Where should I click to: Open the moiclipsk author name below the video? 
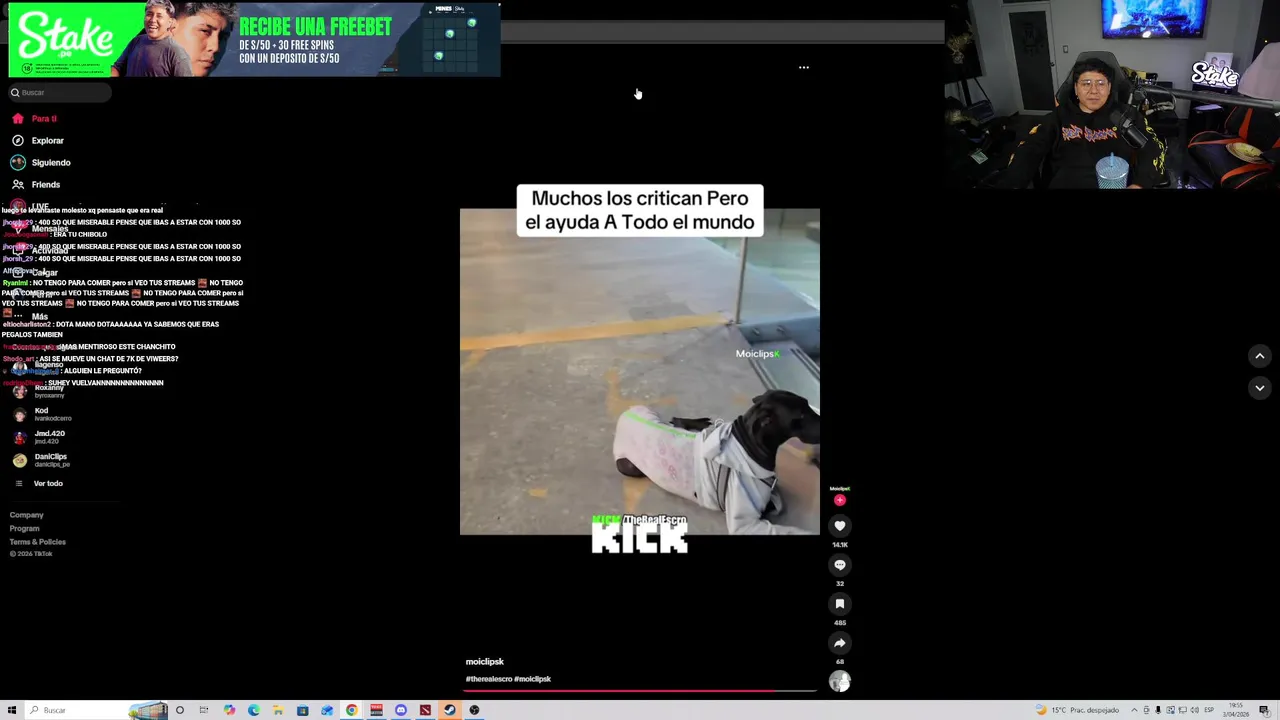485,662
